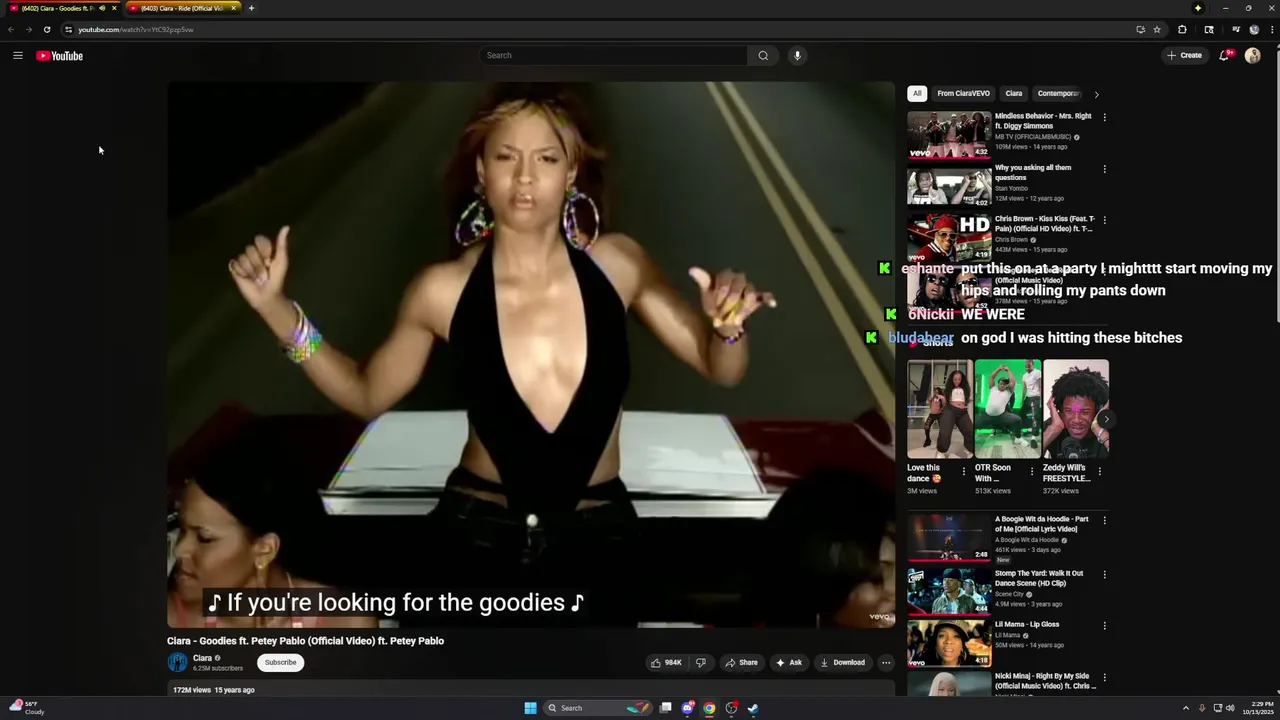Screen dimensions: 1280x720
Task: Open the taskbar weather widget
Action: coord(28,708)
